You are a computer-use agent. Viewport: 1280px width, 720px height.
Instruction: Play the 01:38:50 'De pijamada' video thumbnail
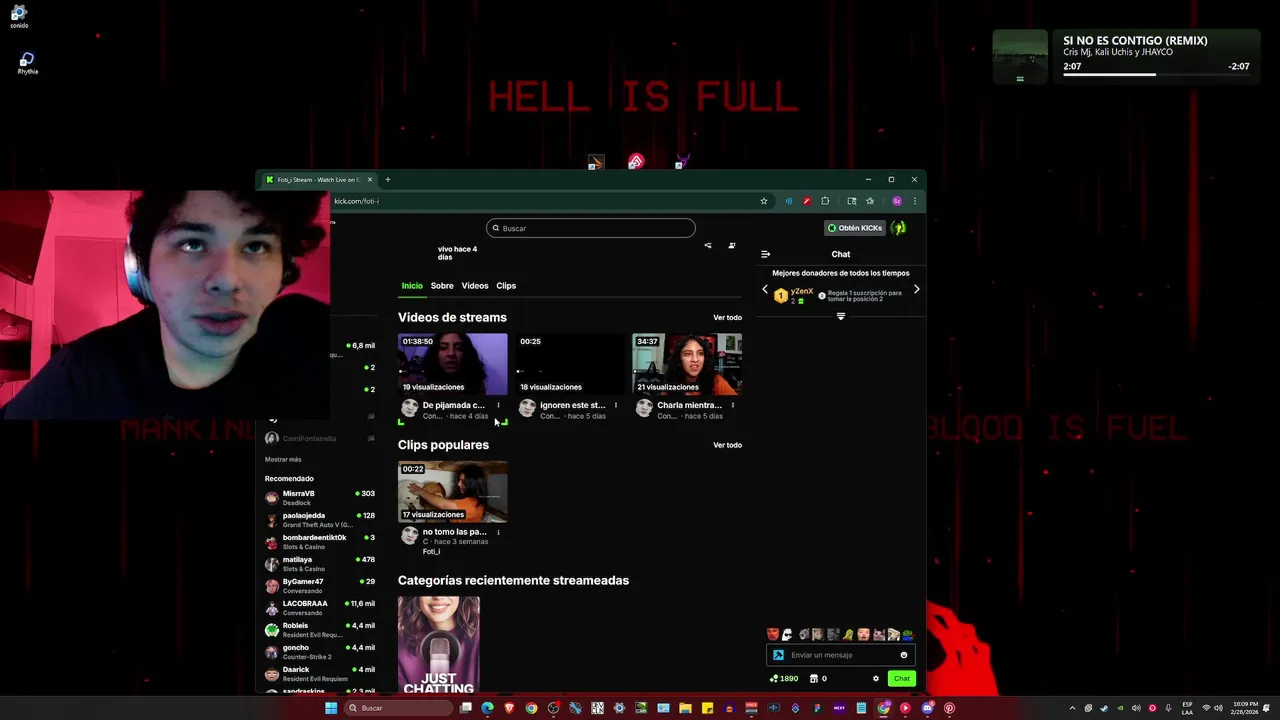pyautogui.click(x=452, y=364)
